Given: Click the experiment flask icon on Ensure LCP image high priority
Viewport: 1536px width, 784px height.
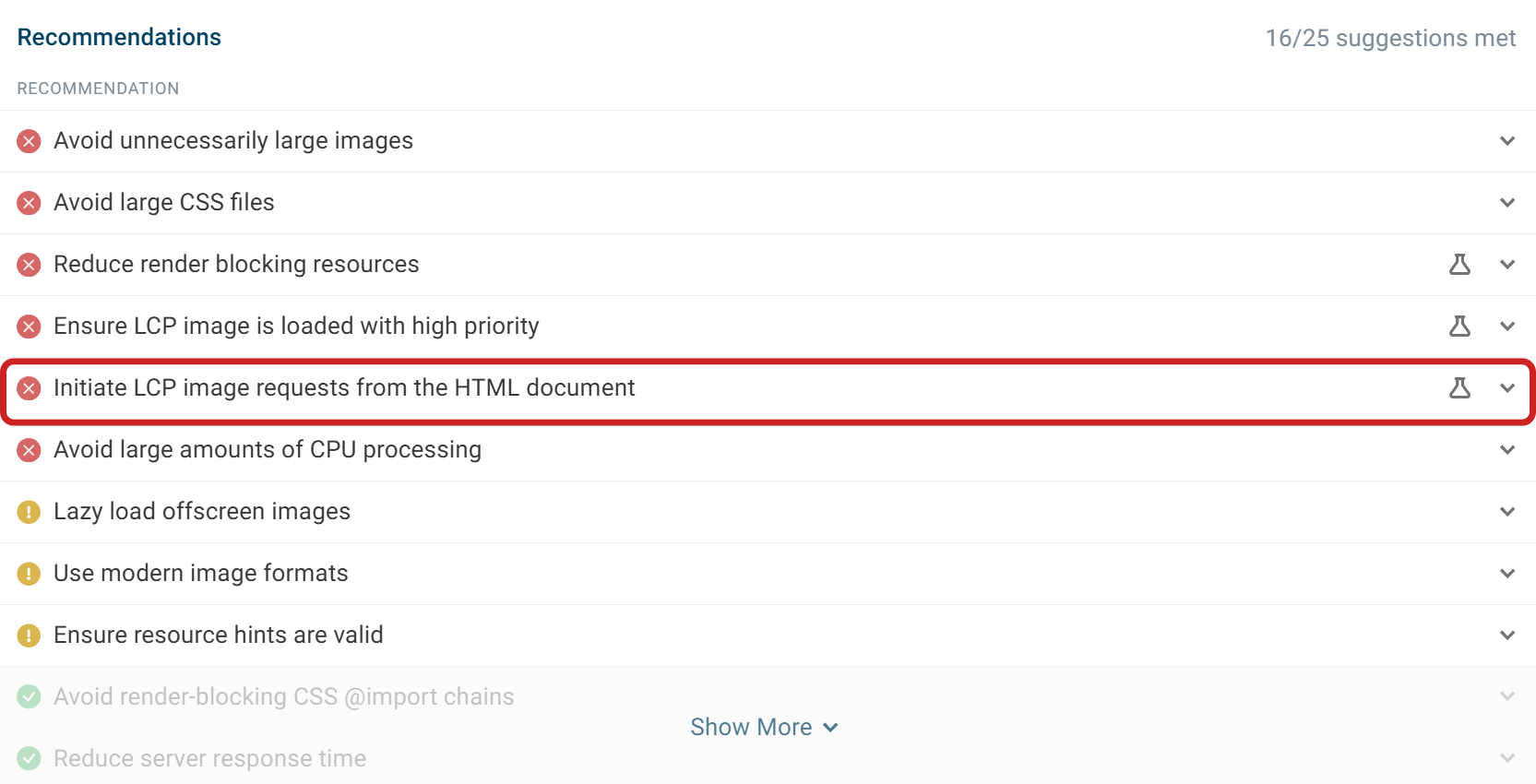Looking at the screenshot, I should [x=1459, y=326].
